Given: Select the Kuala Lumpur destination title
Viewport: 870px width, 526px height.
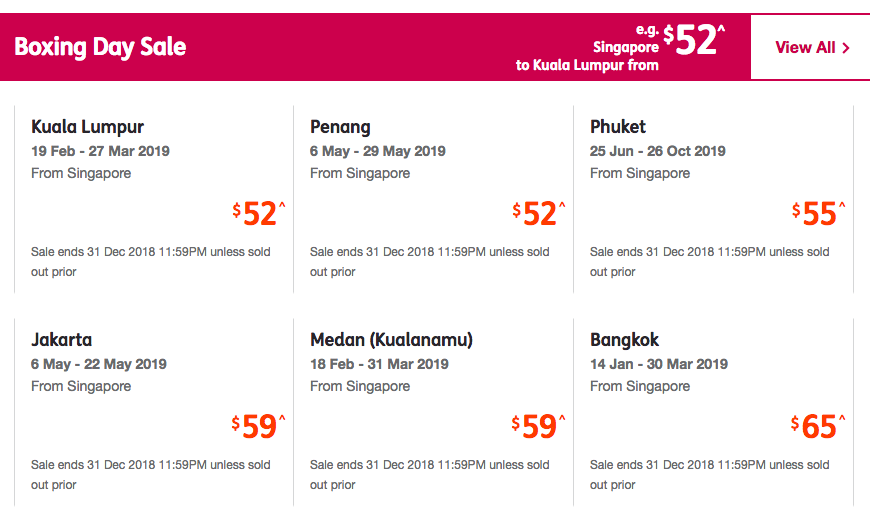Looking at the screenshot, I should pos(88,127).
